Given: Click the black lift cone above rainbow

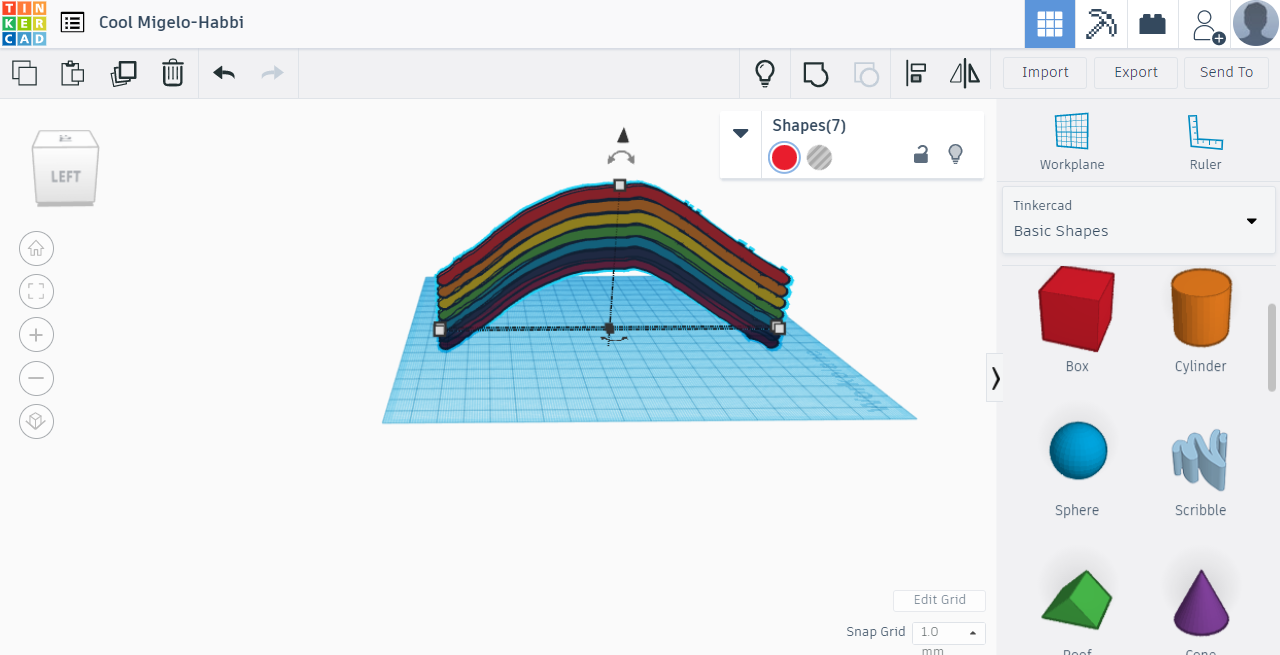Looking at the screenshot, I should [623, 135].
